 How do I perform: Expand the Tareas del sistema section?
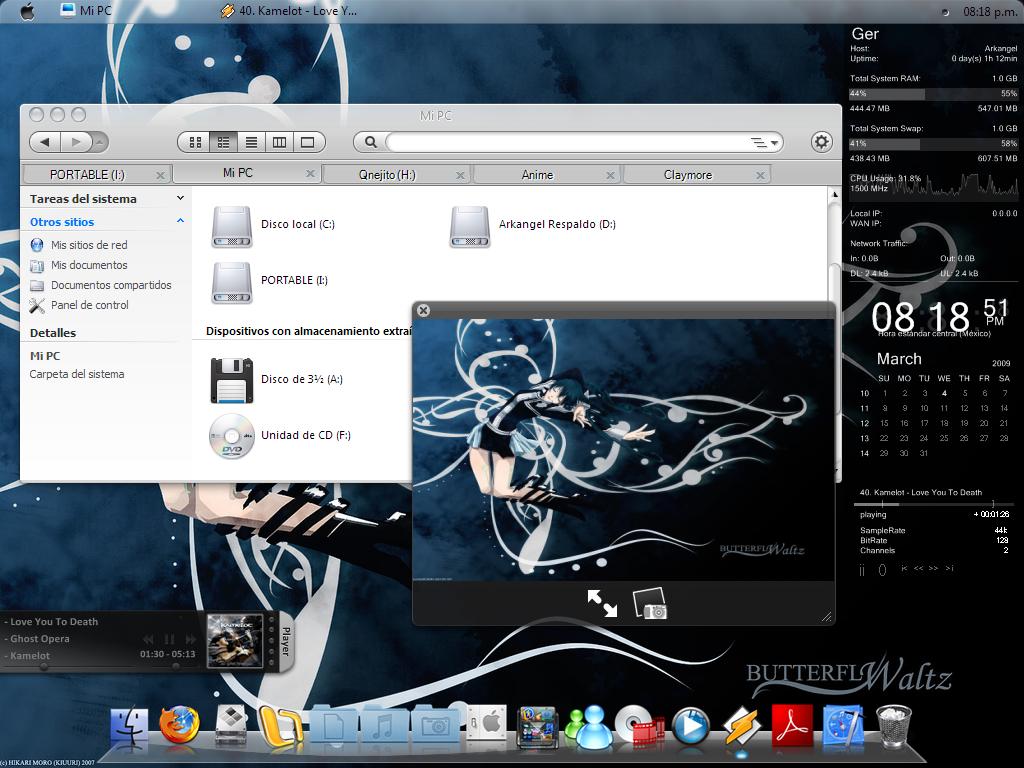[180, 198]
